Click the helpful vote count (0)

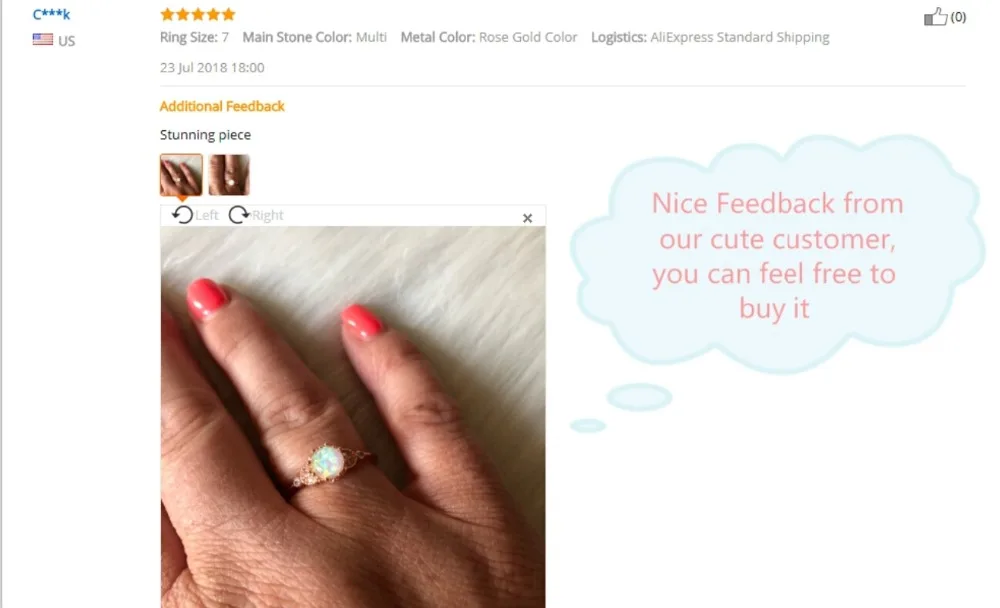[958, 17]
